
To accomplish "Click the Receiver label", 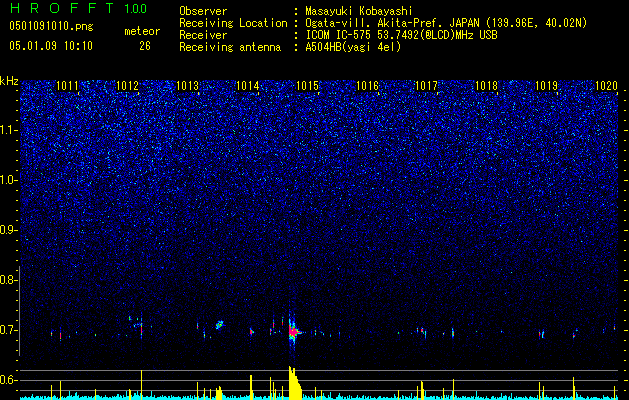I will point(203,35).
